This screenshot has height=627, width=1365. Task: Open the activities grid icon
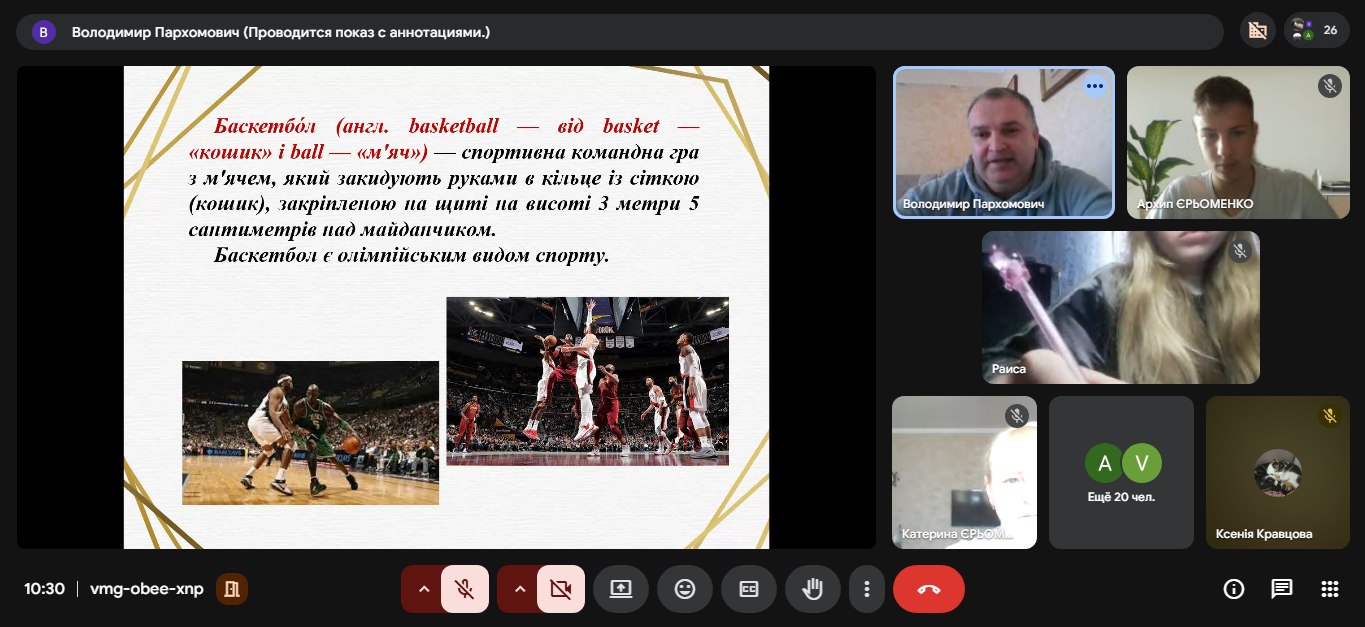click(1329, 589)
